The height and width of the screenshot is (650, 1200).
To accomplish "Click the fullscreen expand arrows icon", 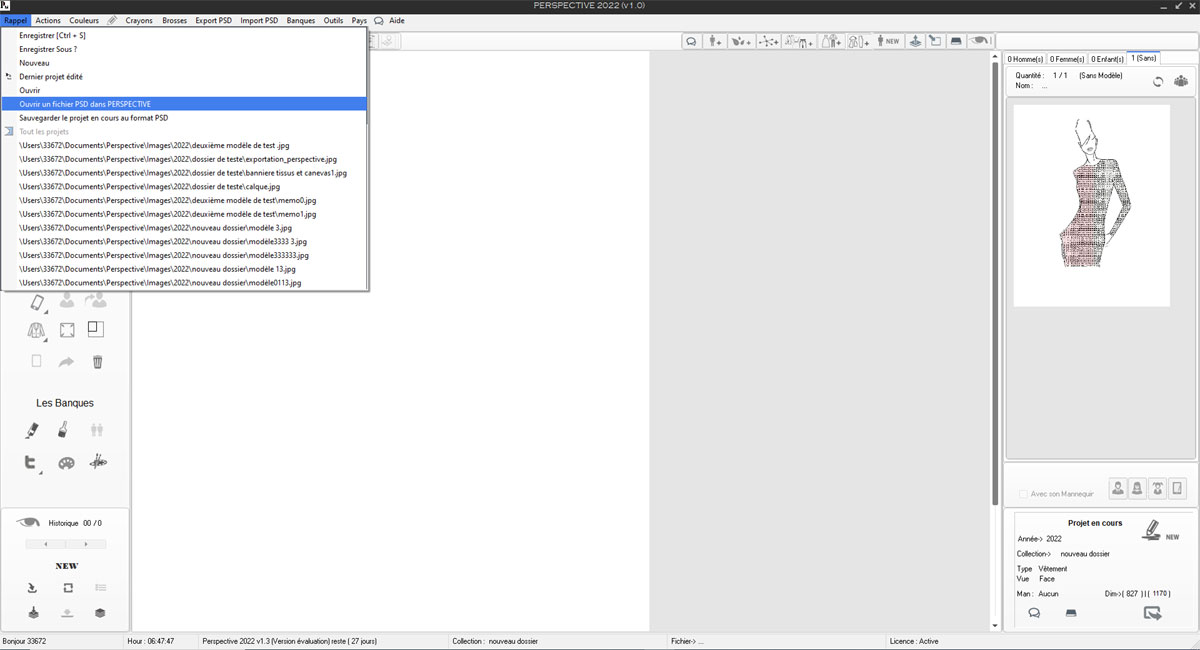I will 67,330.
